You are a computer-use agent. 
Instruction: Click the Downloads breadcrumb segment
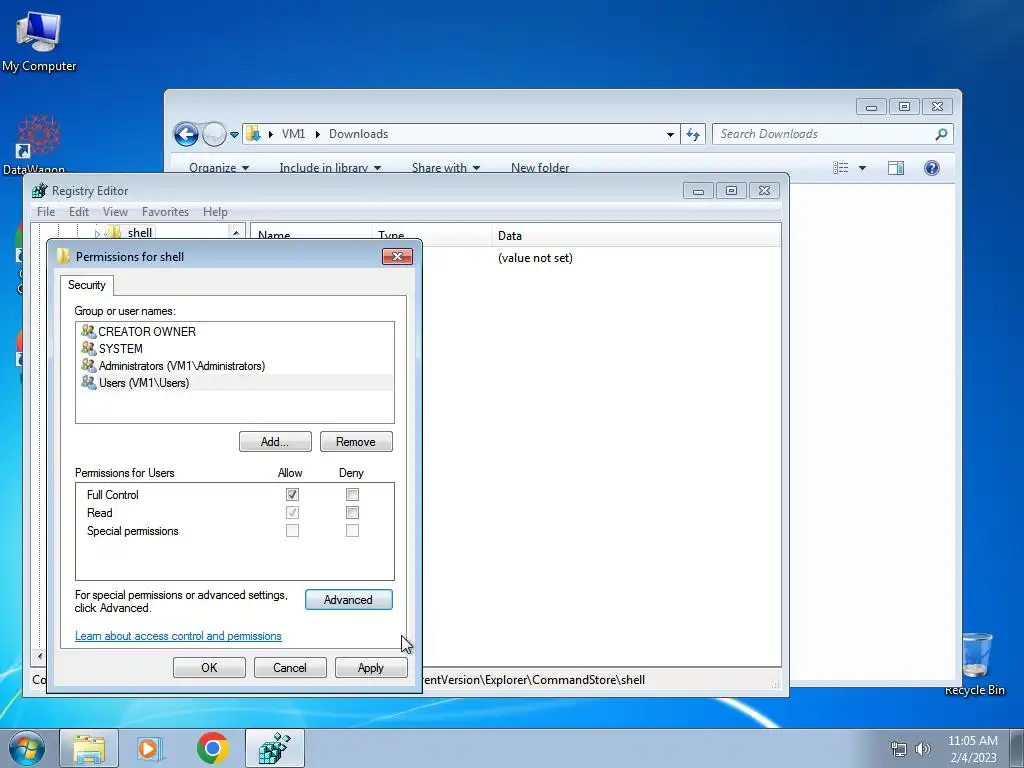[x=359, y=134]
